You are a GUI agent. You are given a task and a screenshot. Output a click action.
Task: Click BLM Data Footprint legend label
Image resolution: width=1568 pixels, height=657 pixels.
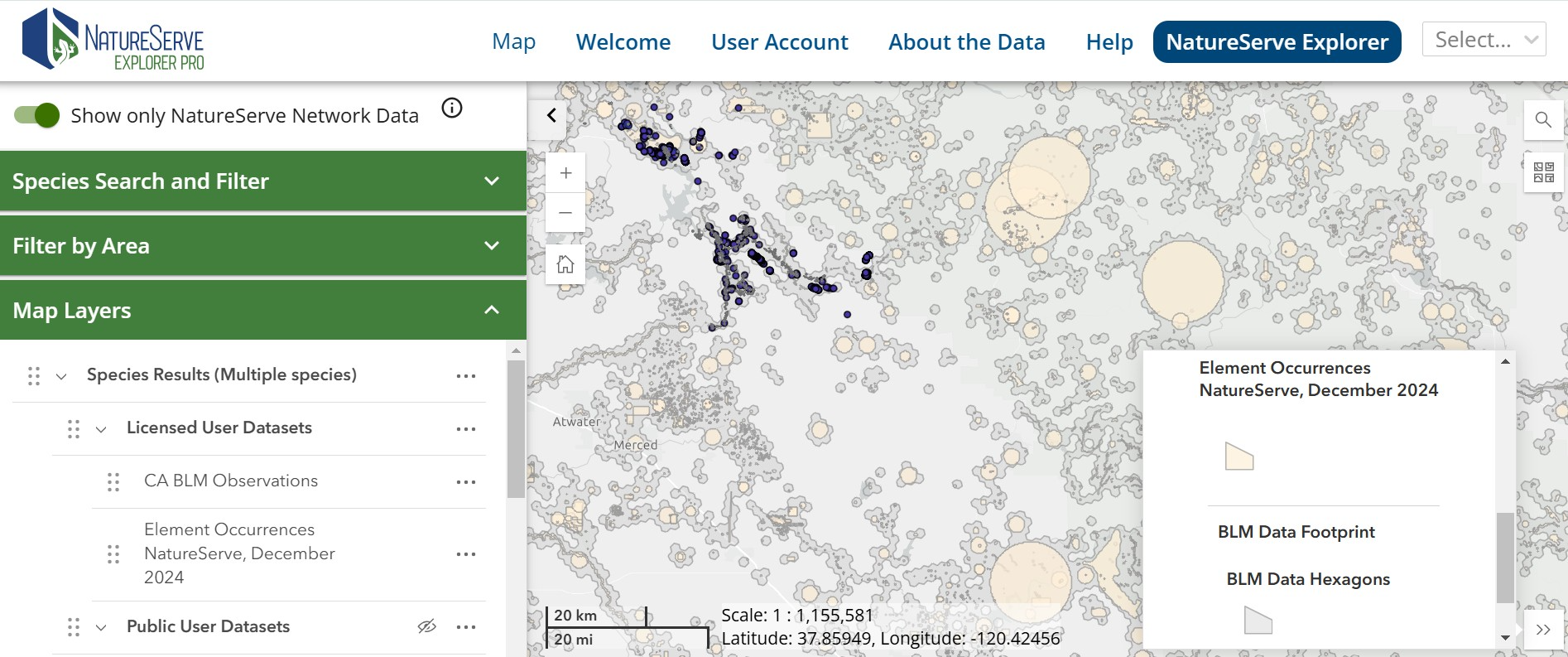pyautogui.click(x=1296, y=532)
